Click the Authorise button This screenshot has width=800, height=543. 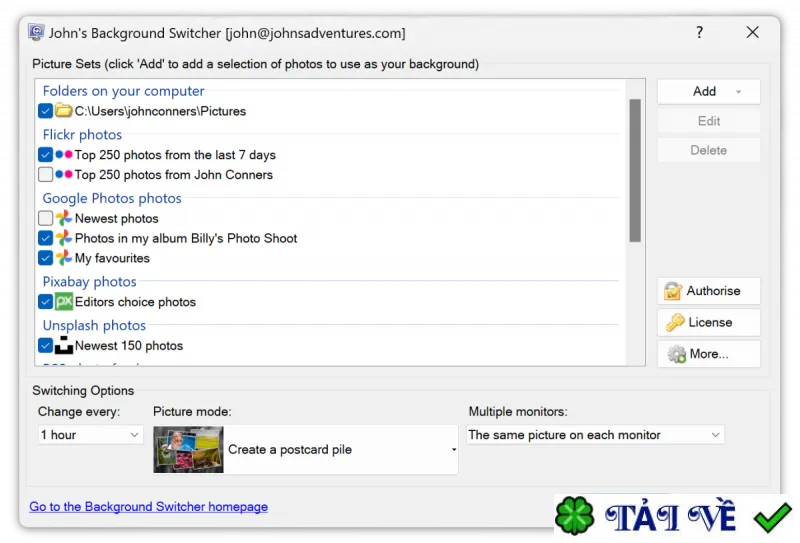709,291
